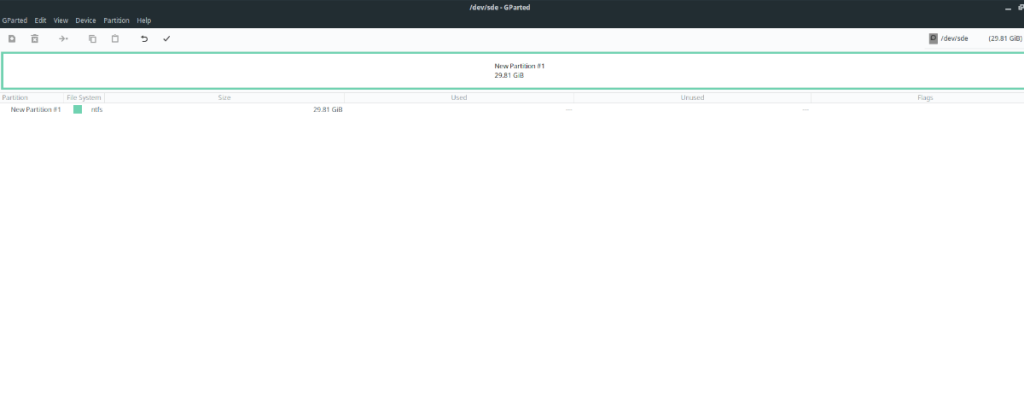This screenshot has width=1024, height=410.
Task: Click the Resize/Move arrow icon
Action: 63,39
